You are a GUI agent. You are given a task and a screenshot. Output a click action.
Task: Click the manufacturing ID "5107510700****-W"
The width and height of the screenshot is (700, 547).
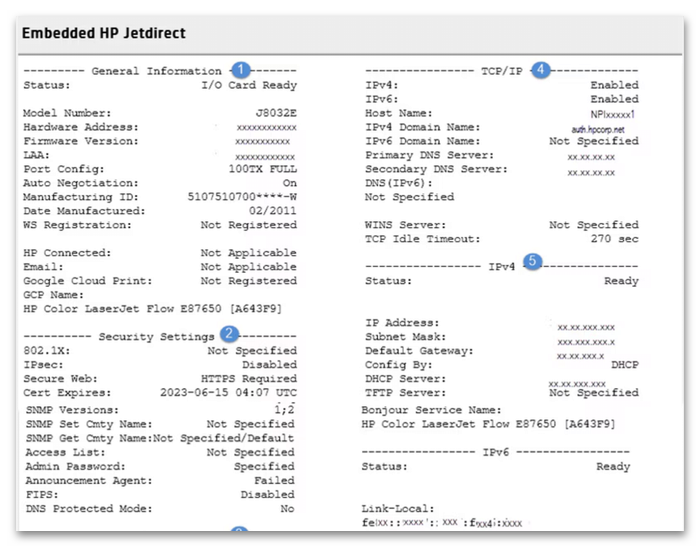(242, 197)
